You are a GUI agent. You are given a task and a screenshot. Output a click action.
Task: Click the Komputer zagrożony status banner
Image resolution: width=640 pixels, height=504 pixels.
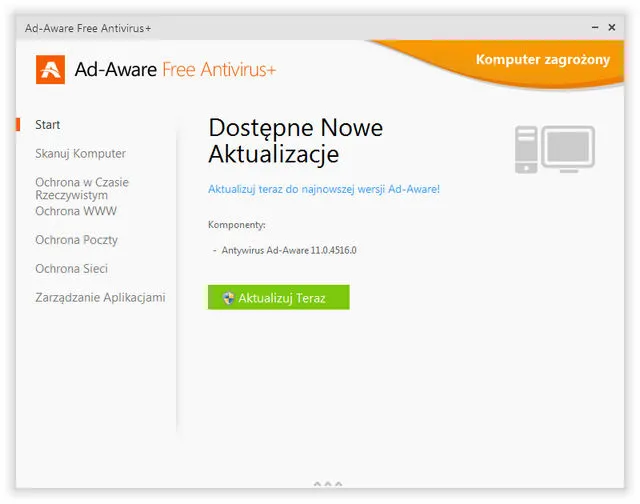[x=542, y=60]
